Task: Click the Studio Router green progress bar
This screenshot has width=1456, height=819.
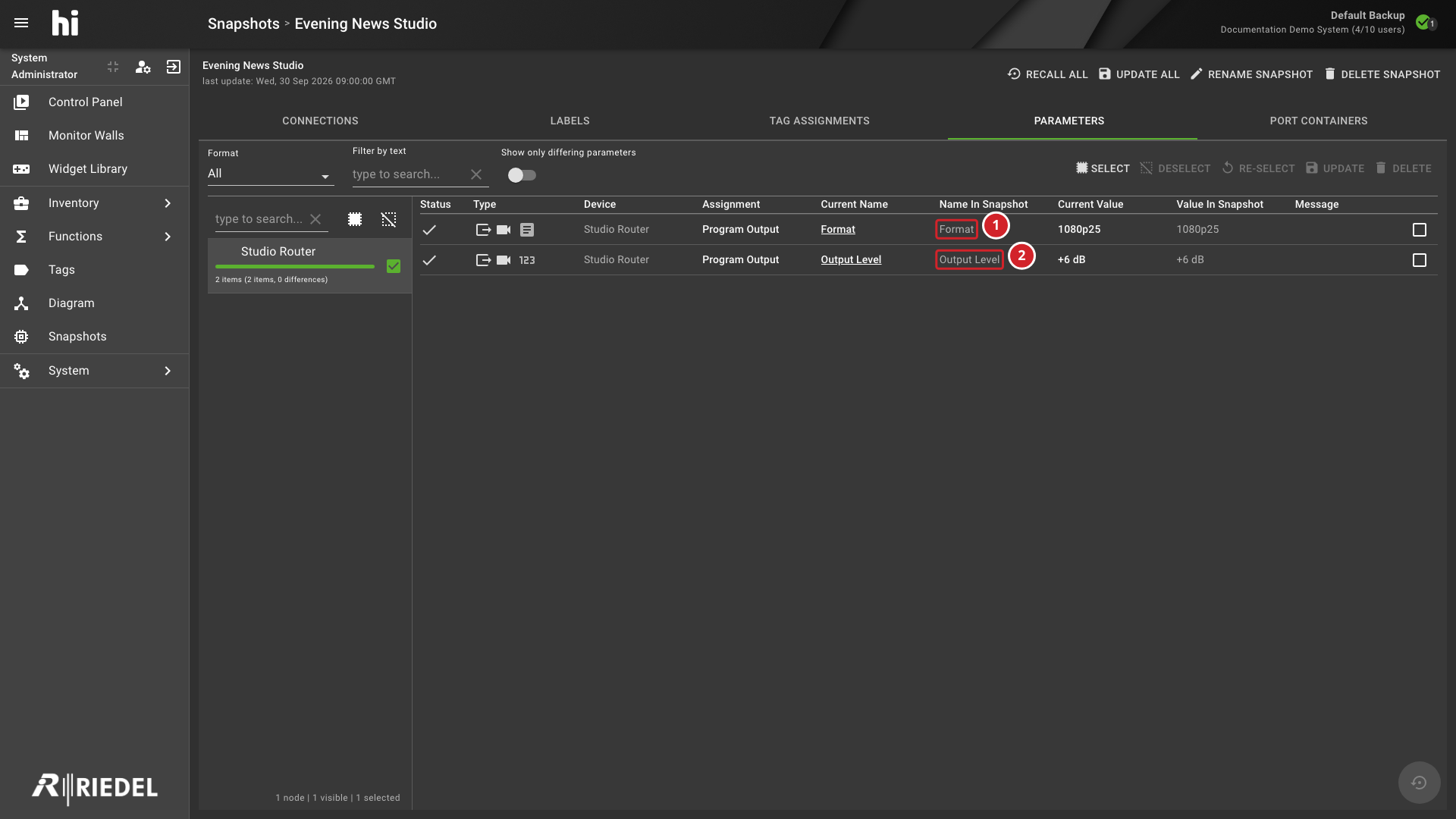Action: tap(294, 266)
